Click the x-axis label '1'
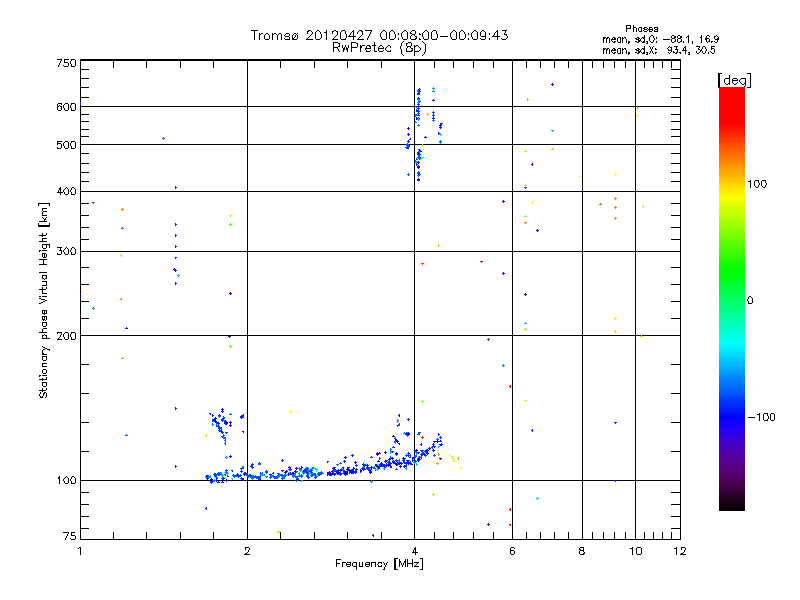This screenshot has height=600, width=800. 80,551
